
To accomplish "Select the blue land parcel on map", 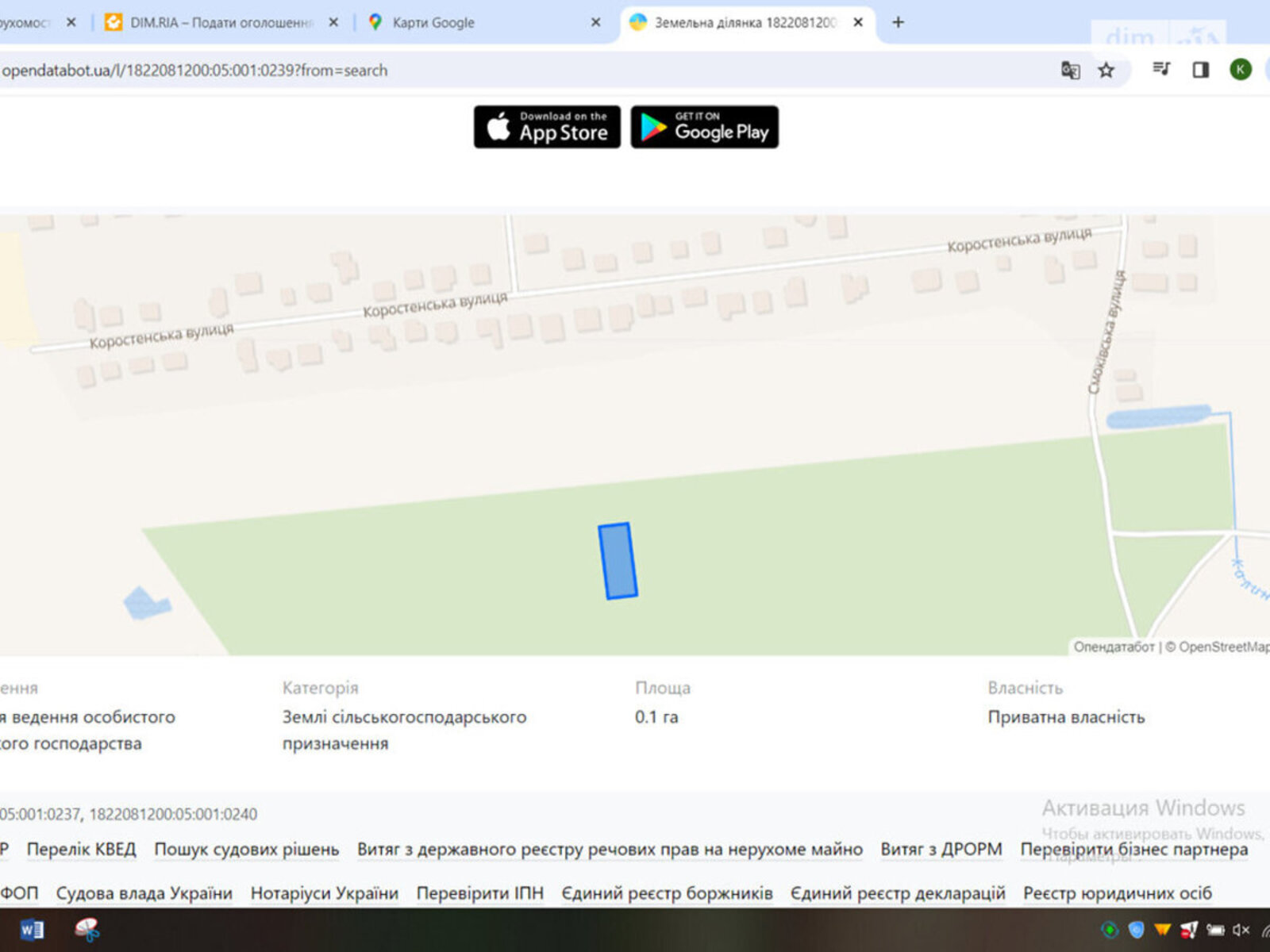I will [618, 561].
